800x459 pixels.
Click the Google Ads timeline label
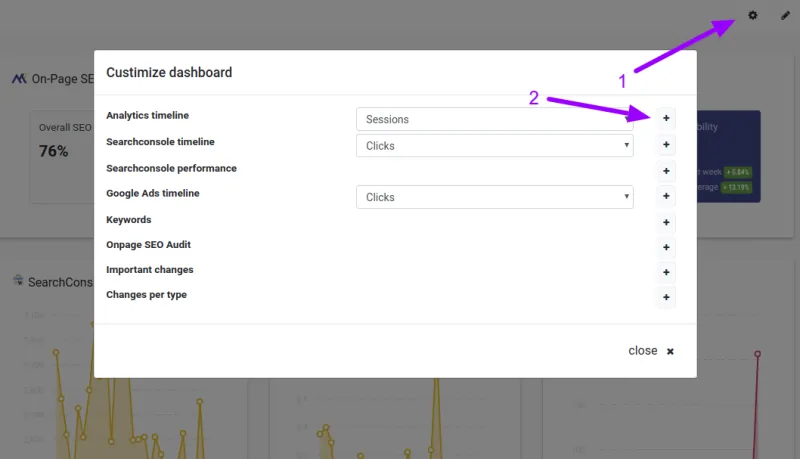pos(153,193)
